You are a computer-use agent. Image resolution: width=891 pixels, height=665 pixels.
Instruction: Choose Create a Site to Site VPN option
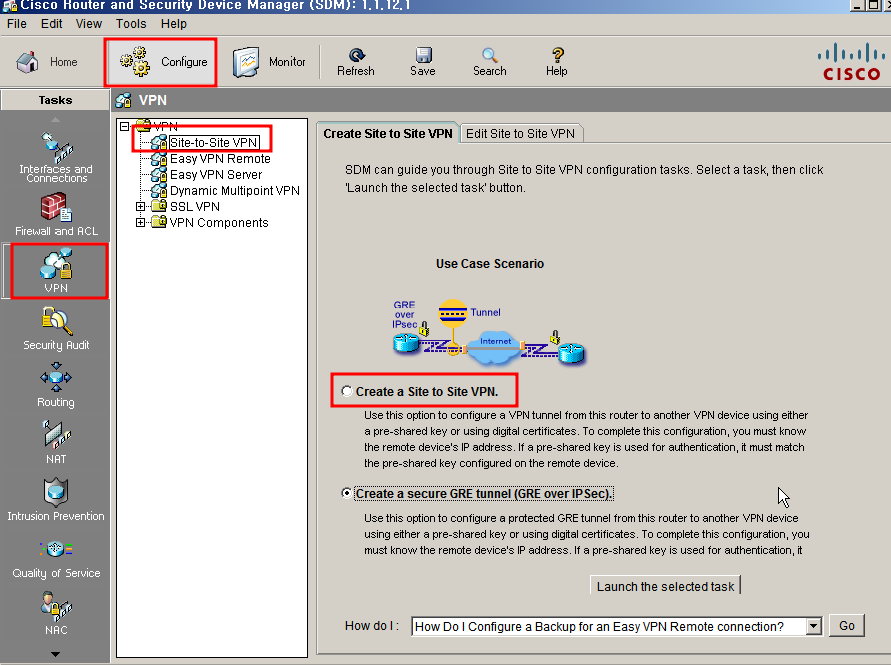[x=346, y=391]
